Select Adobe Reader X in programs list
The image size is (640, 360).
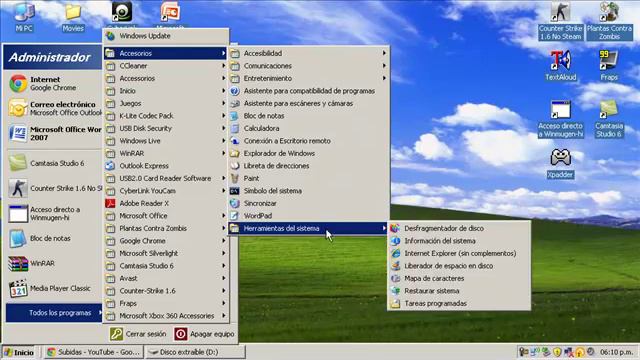tap(165, 203)
